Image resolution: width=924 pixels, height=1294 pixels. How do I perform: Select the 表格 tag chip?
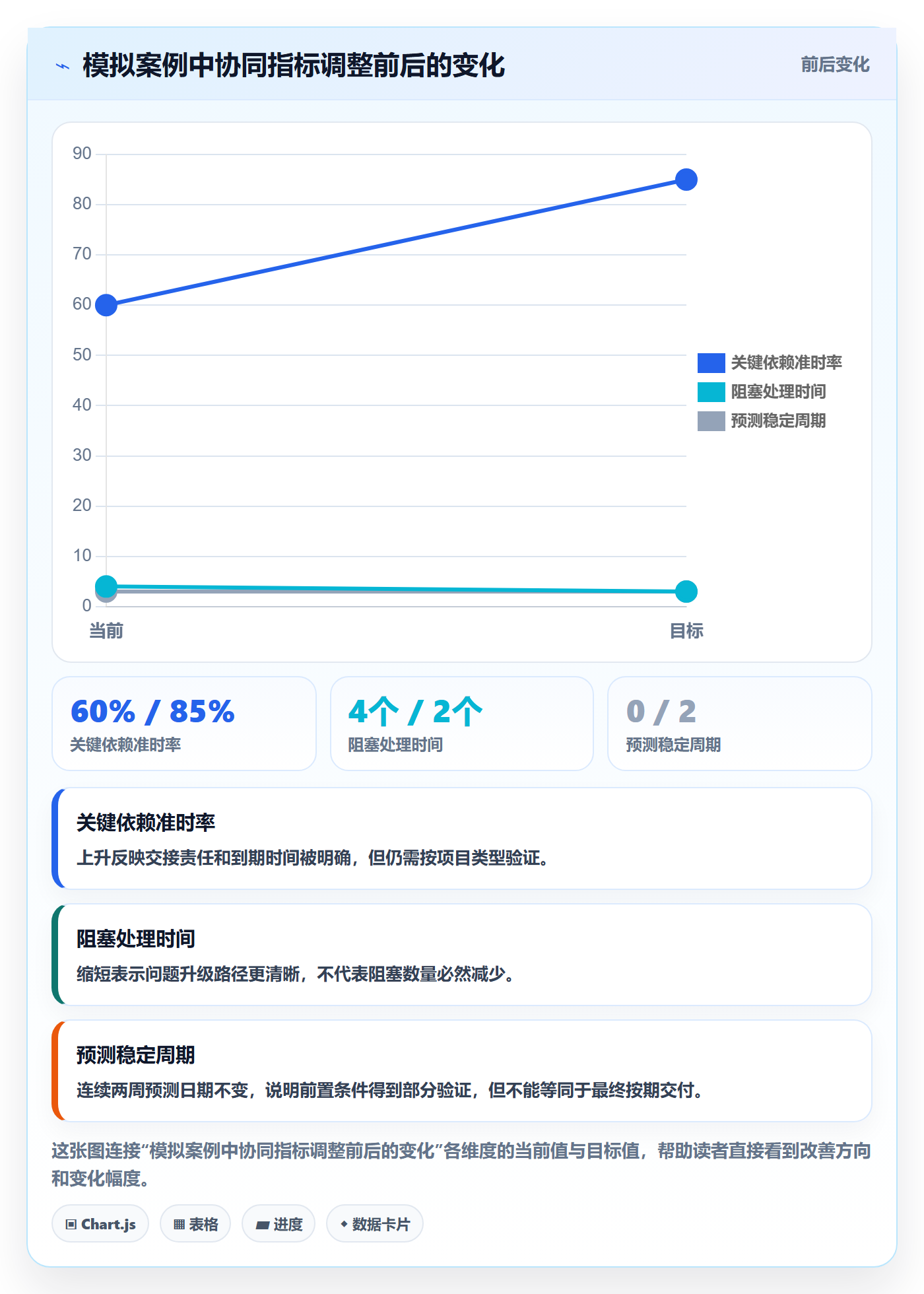[x=195, y=1224]
